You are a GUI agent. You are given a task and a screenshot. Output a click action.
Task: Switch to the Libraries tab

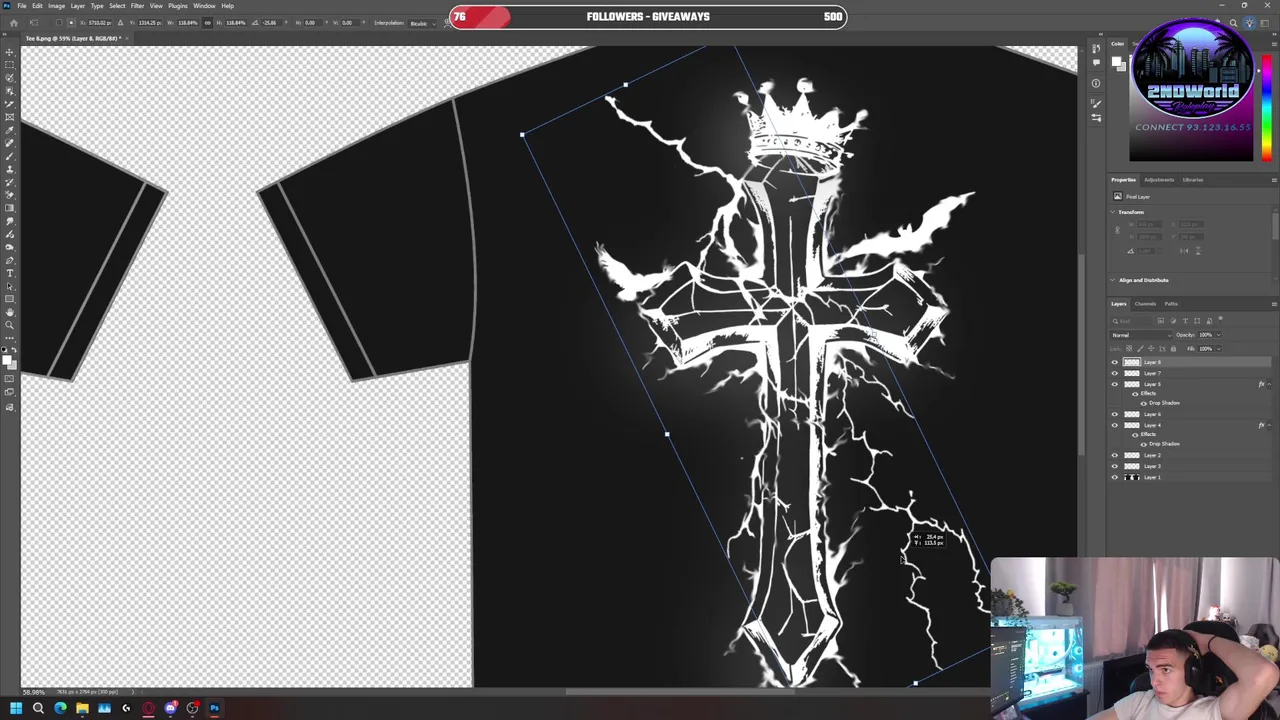(x=1193, y=180)
